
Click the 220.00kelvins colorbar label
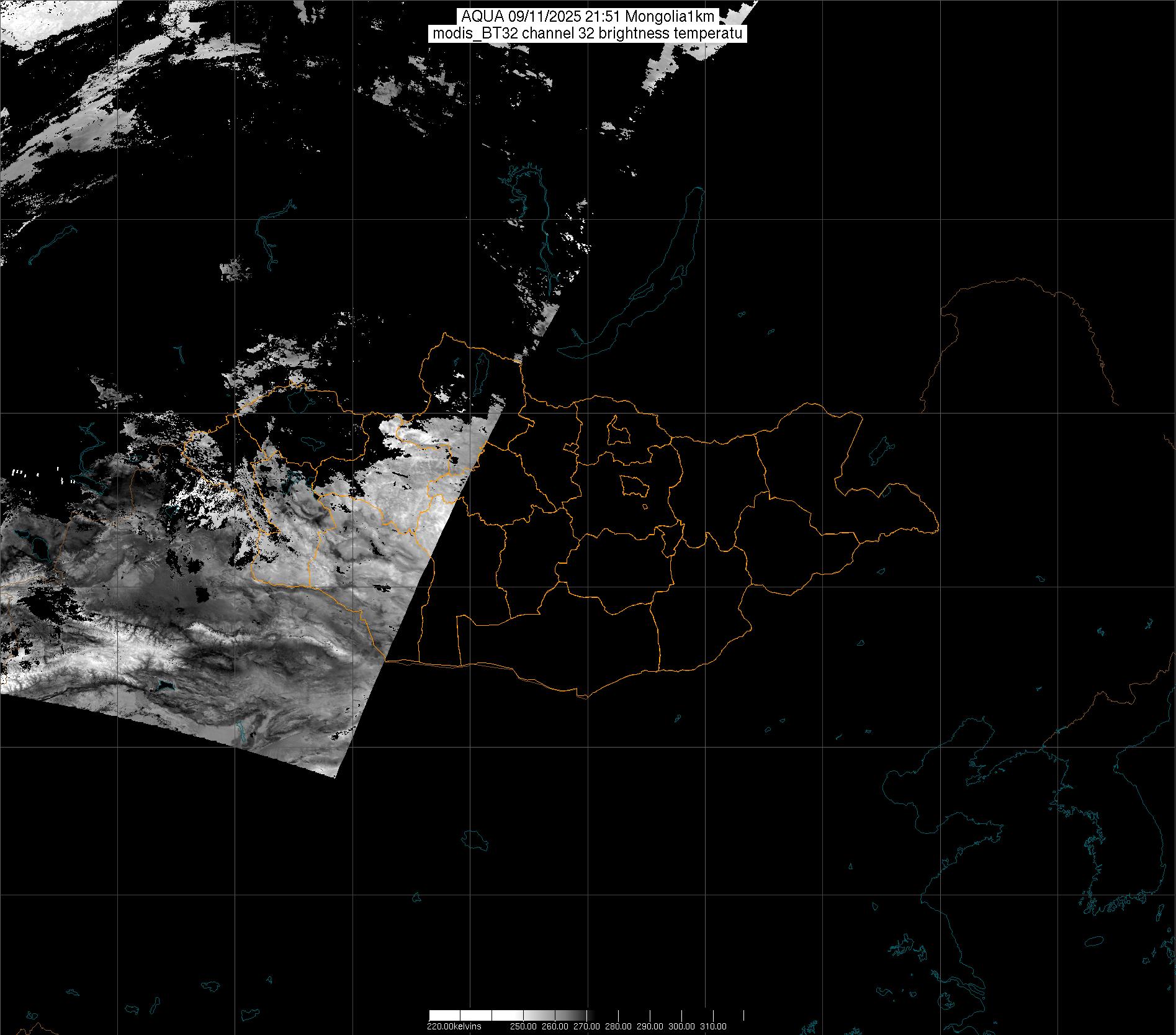[x=454, y=1026]
